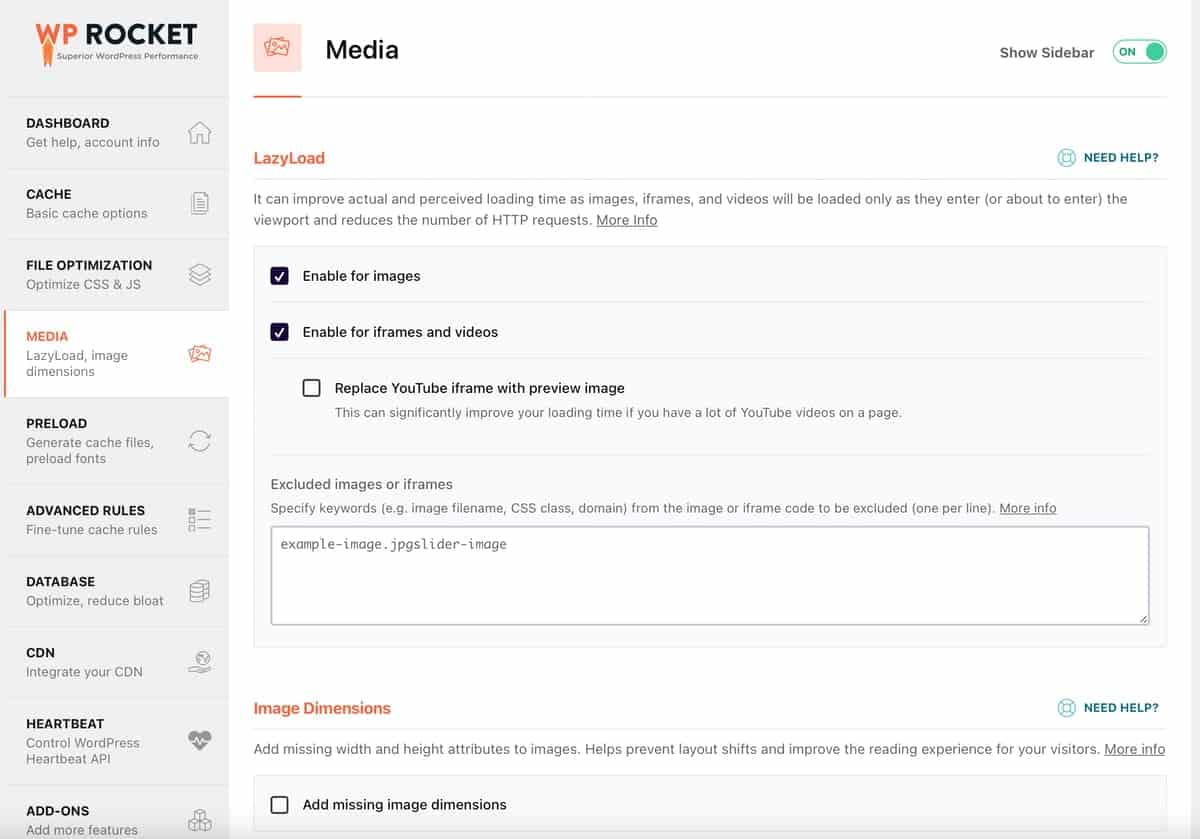This screenshot has height=839, width=1200.
Task: Check Add missing image dimensions
Action: pos(280,804)
